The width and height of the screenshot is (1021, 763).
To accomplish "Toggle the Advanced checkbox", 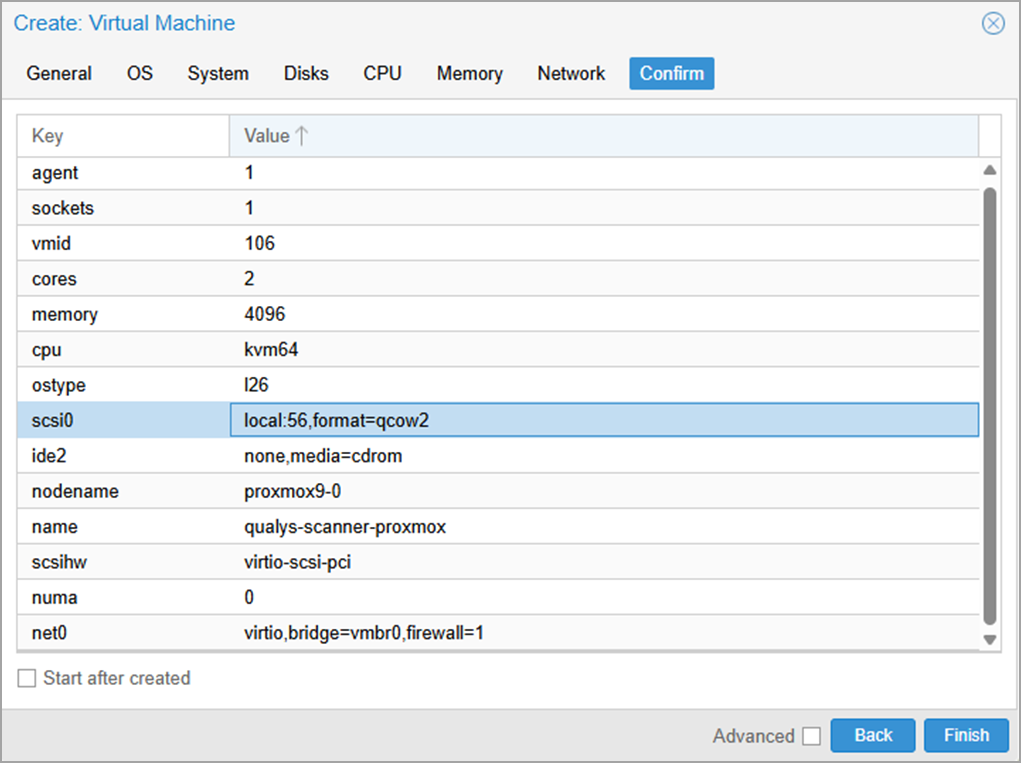I will point(811,736).
